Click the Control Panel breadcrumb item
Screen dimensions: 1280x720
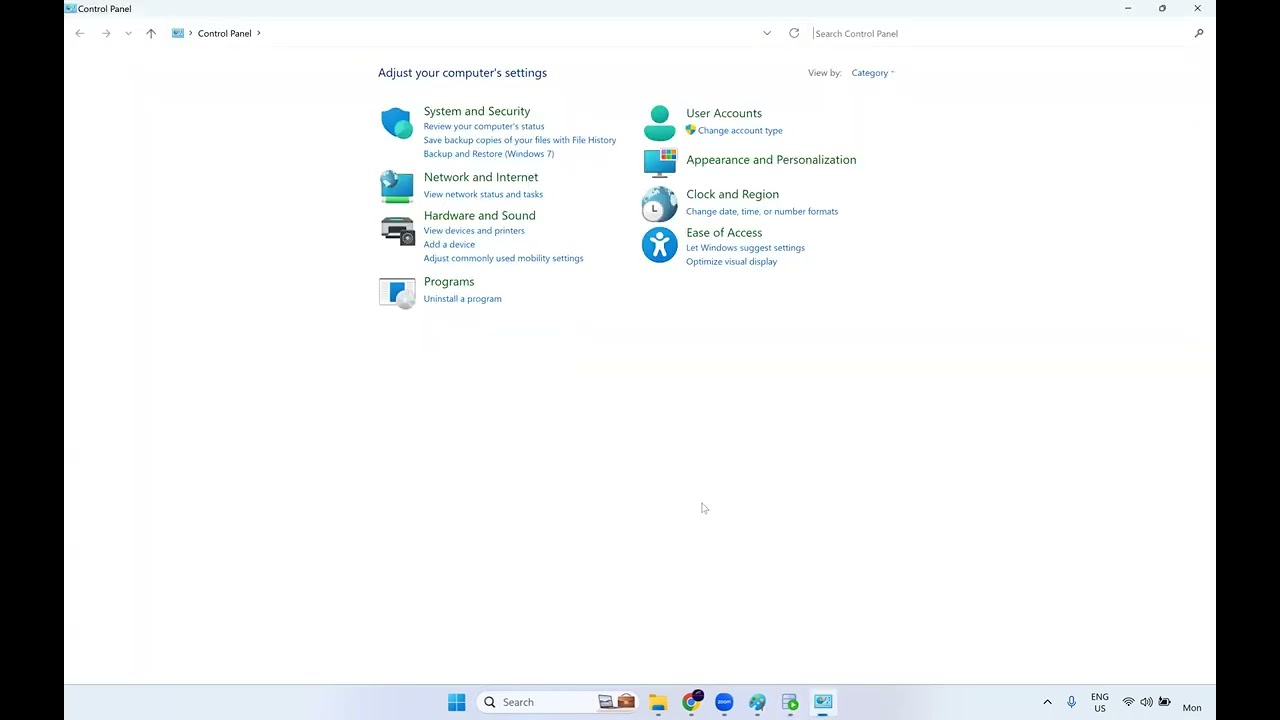224,33
